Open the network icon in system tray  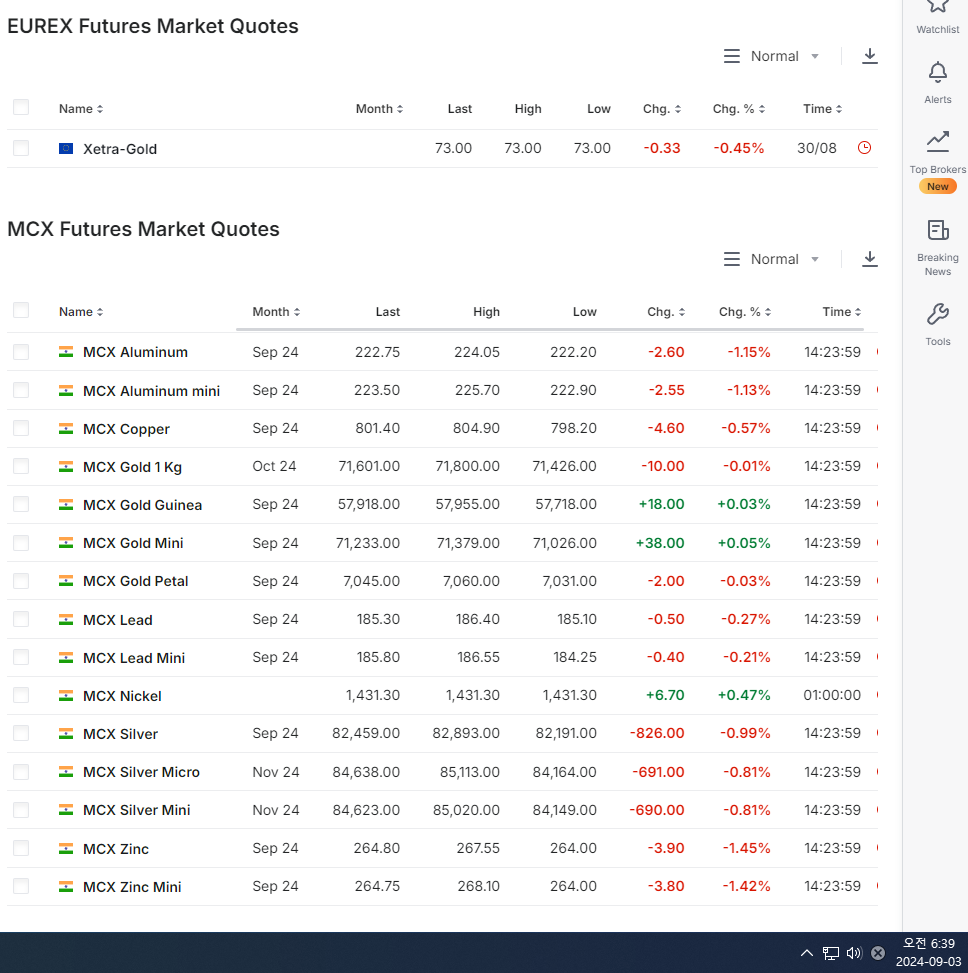pos(830,953)
